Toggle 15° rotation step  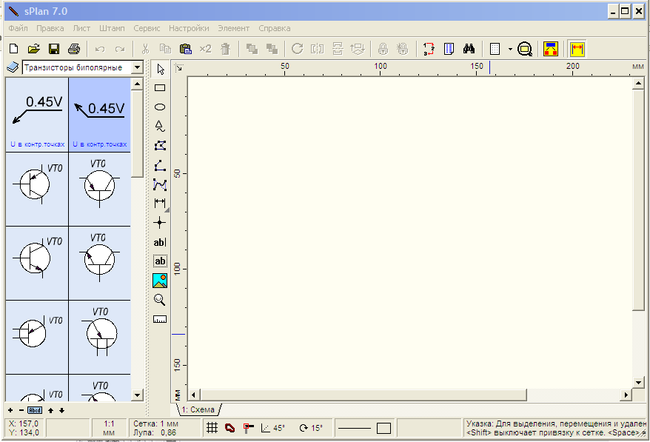pyautogui.click(x=310, y=428)
